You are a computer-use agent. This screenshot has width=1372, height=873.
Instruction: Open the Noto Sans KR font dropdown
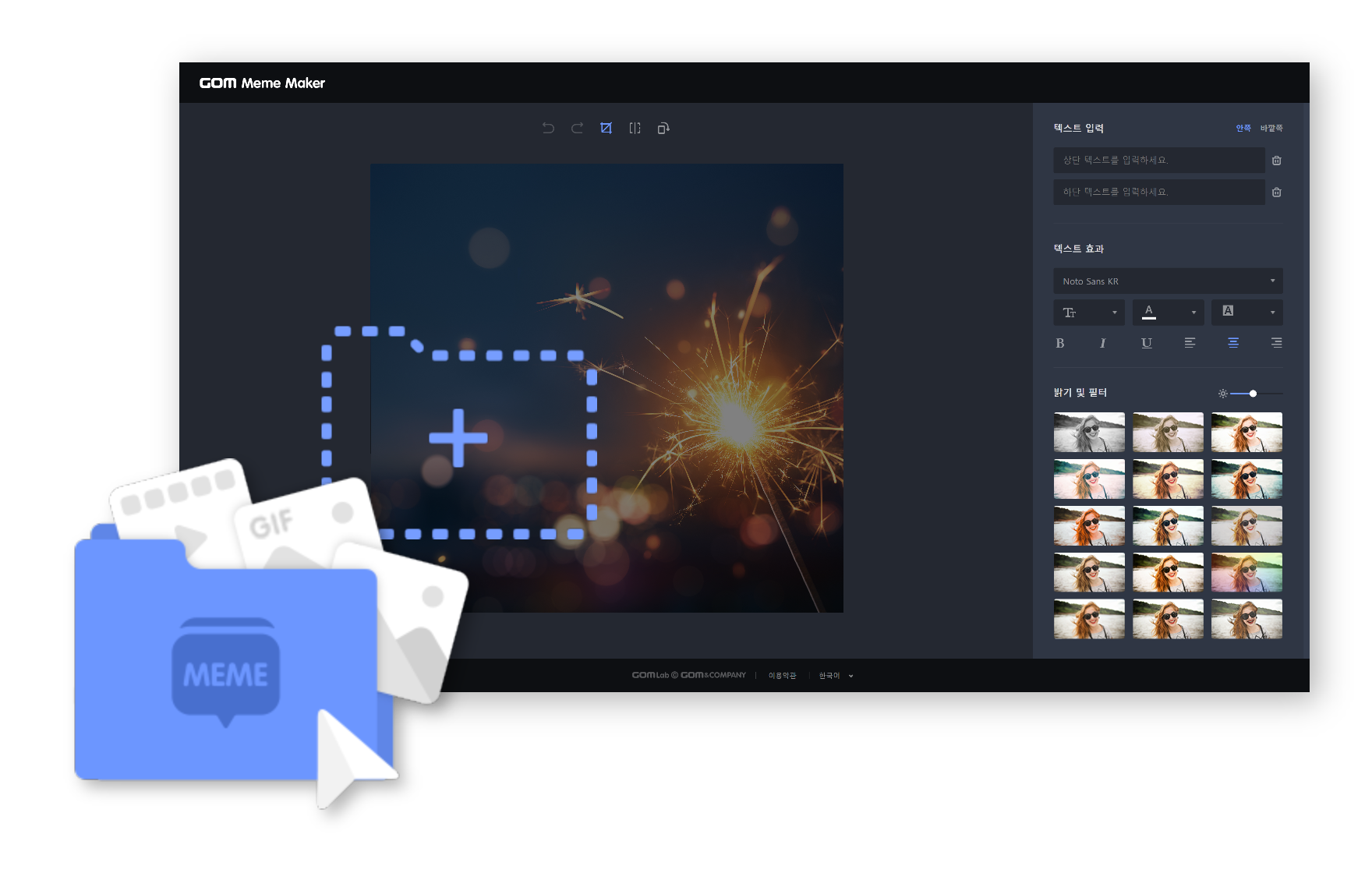coord(1167,281)
